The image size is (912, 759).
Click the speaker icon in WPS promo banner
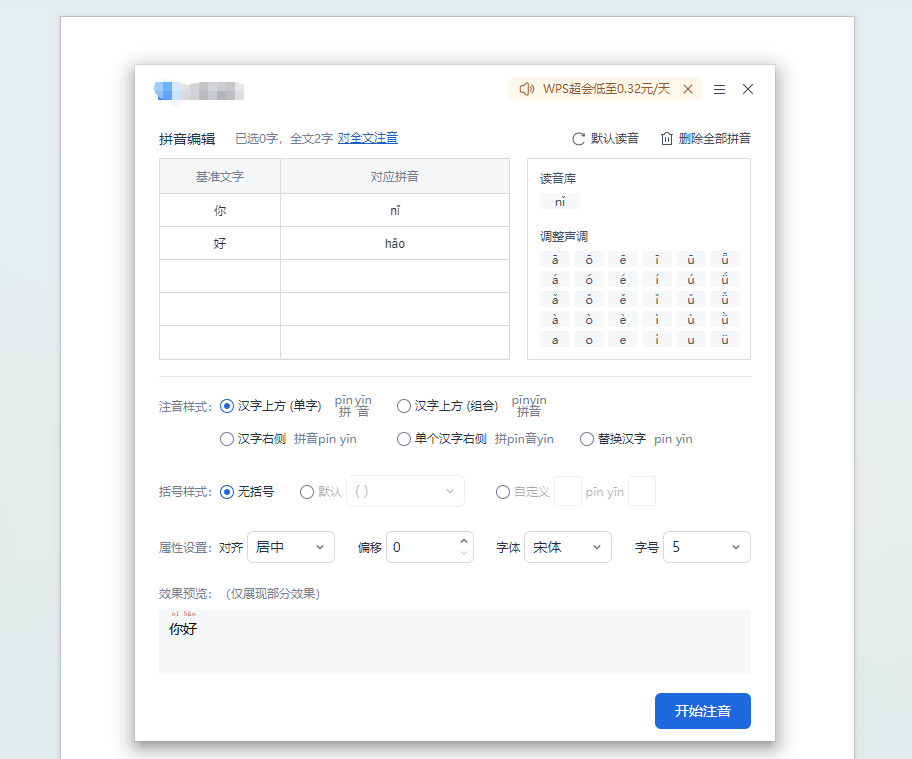click(527, 89)
